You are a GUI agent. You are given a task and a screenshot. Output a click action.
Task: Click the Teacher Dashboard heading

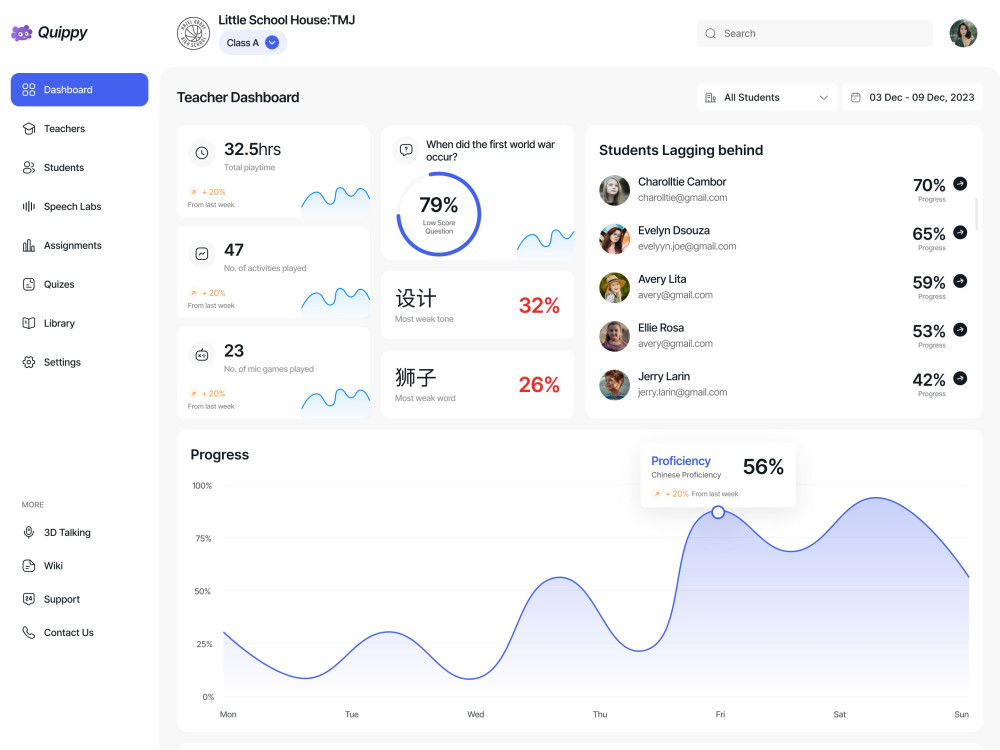pyautogui.click(x=238, y=98)
